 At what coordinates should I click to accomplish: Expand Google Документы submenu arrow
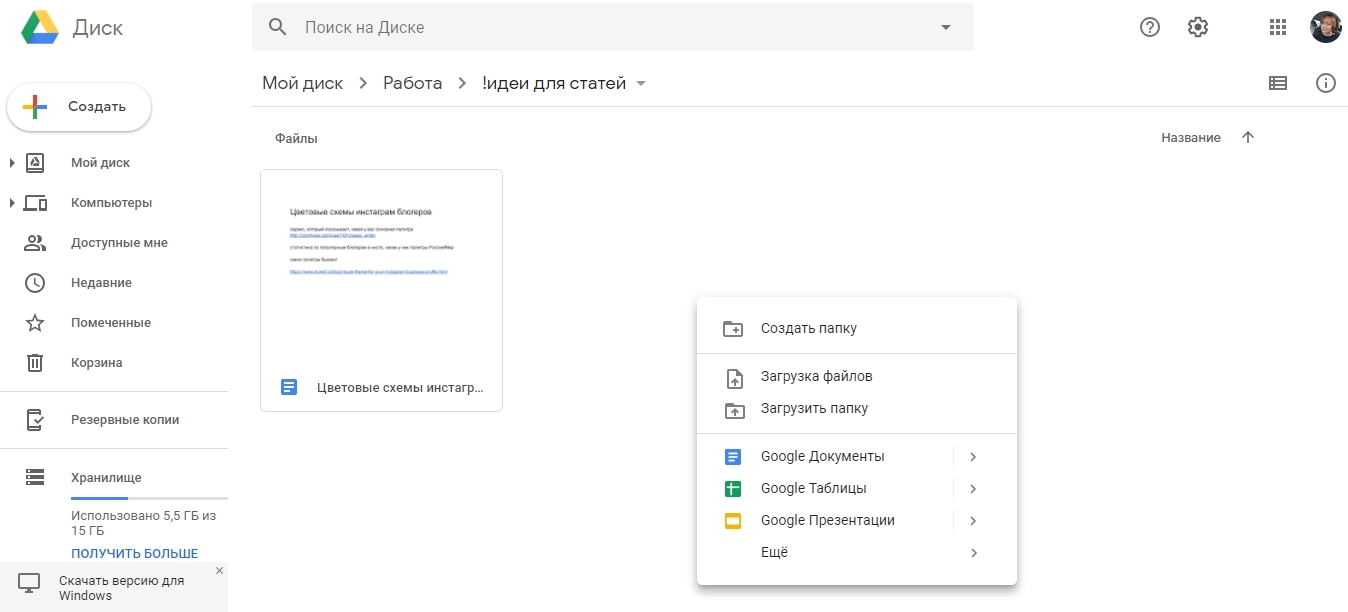[x=973, y=457]
